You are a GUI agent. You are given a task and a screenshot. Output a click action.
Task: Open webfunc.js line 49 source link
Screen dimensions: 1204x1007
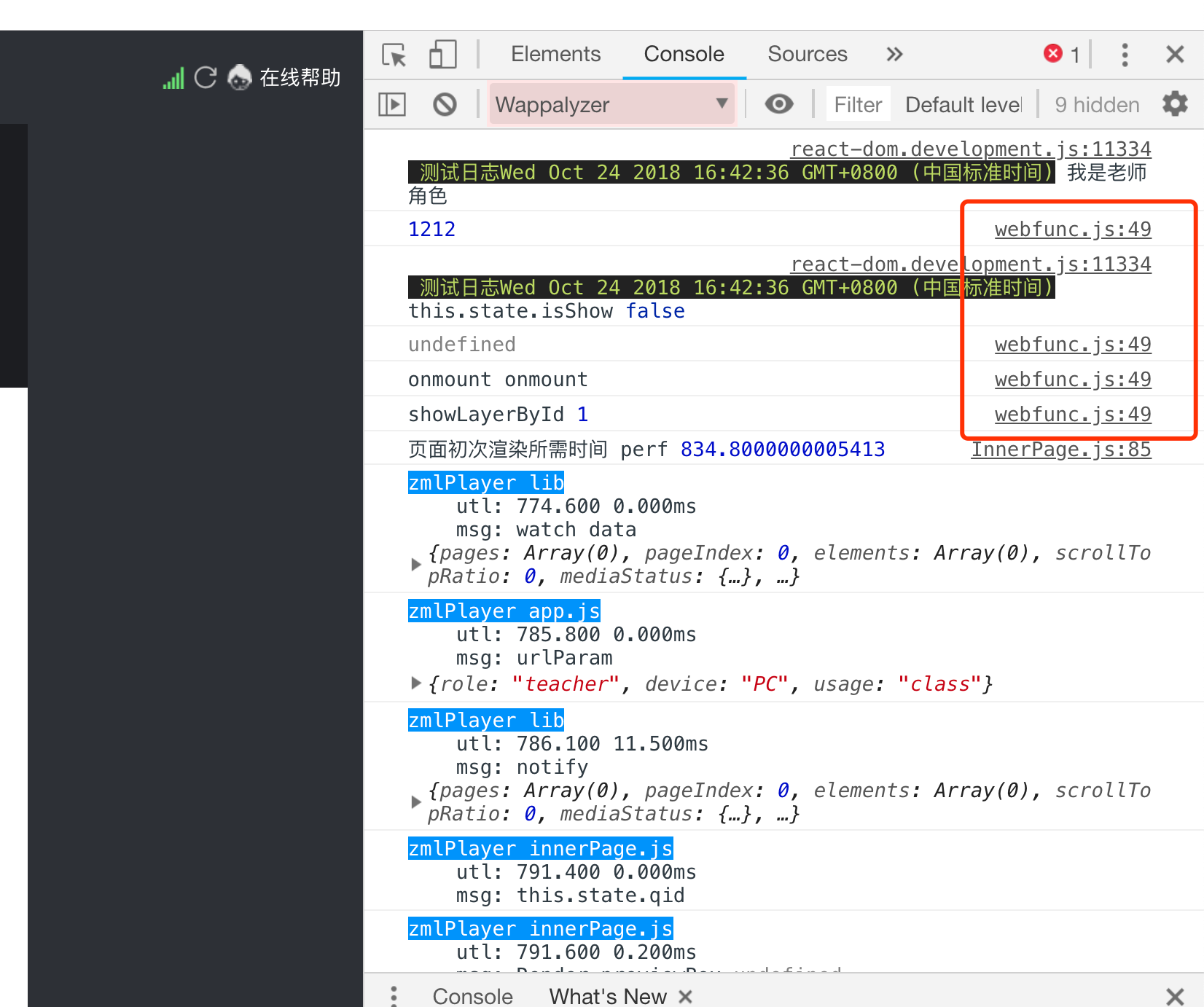point(1072,229)
